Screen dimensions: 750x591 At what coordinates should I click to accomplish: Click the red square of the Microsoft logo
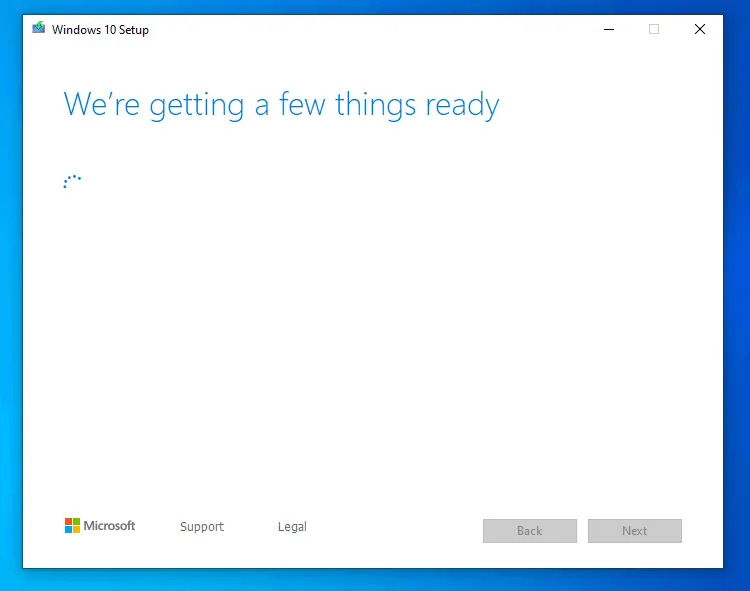click(69, 522)
